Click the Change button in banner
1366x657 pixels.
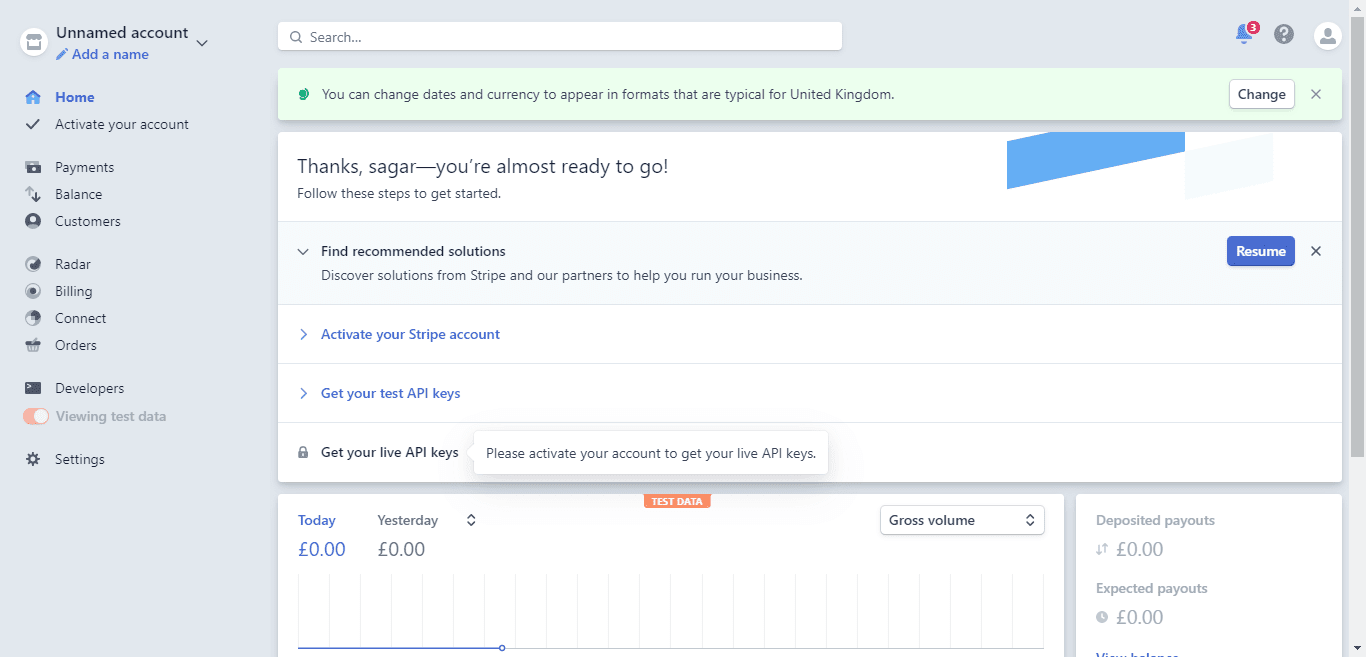(x=1262, y=94)
